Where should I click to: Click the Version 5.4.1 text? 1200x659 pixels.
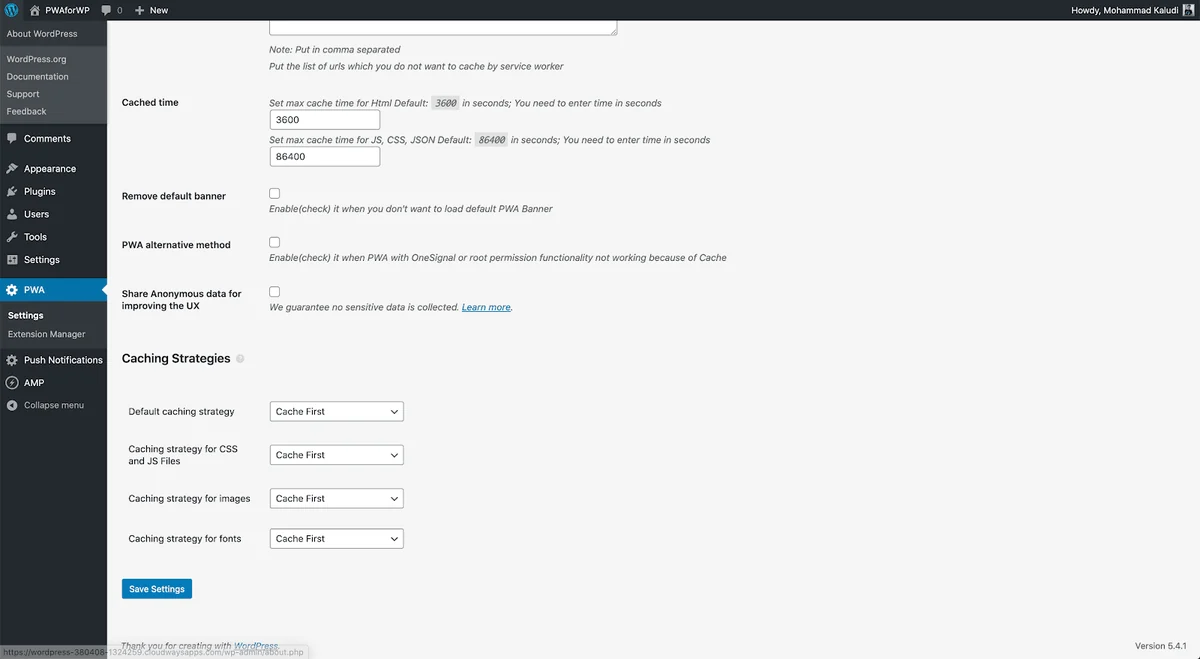(1160, 646)
